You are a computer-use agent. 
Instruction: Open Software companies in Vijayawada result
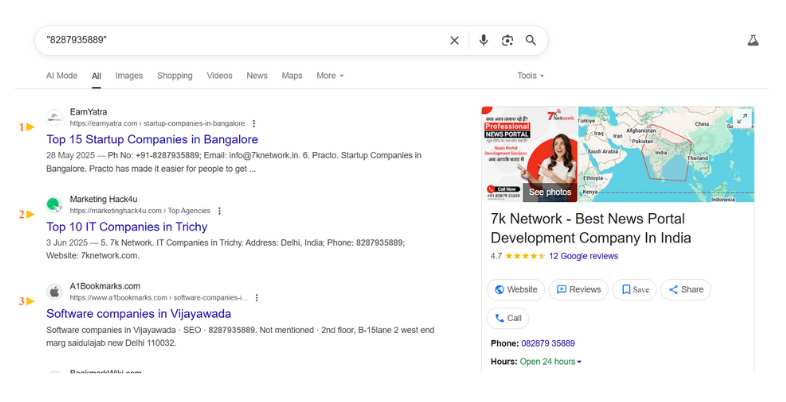pyautogui.click(x=138, y=314)
